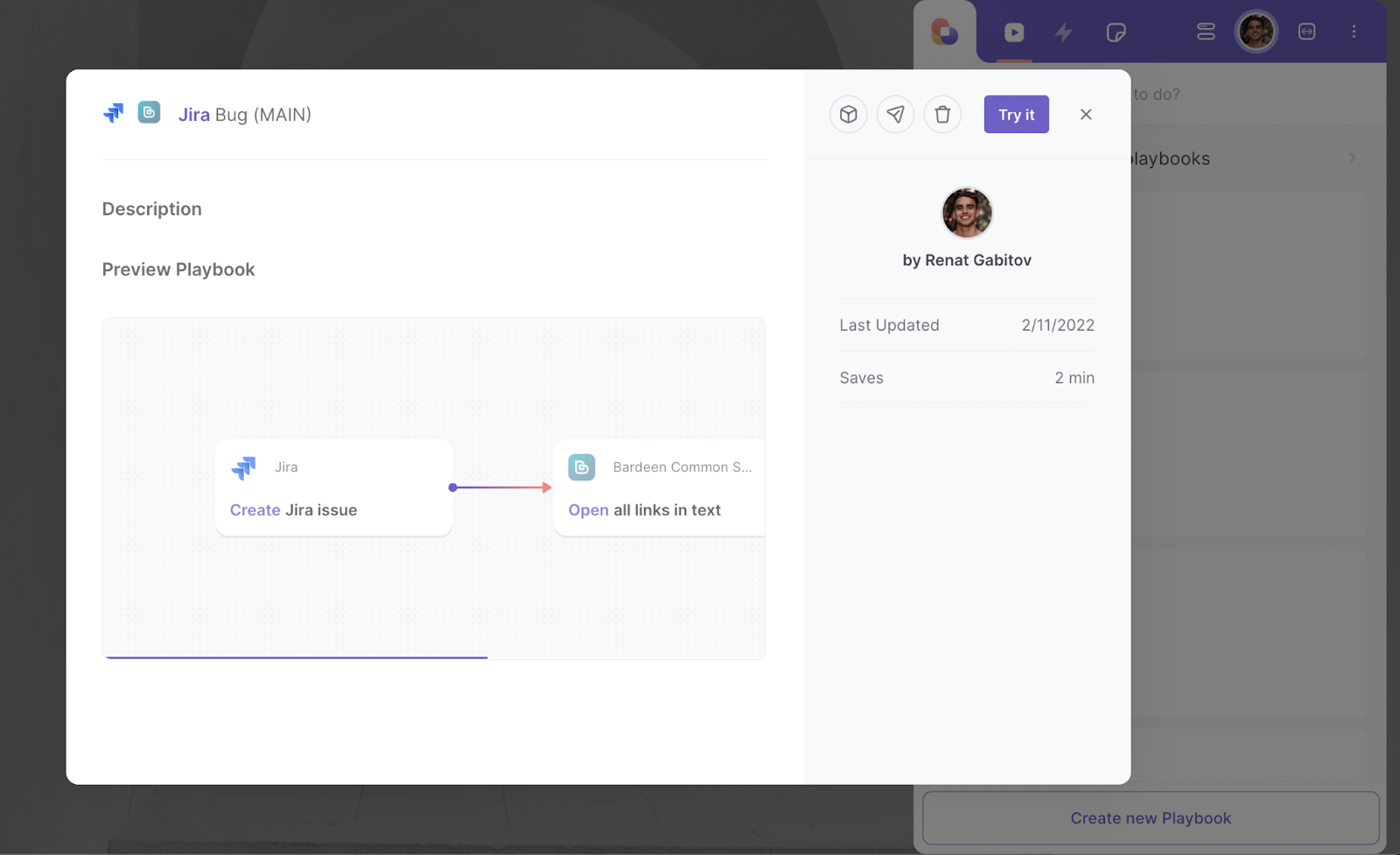The width and height of the screenshot is (1400, 855).
Task: Click the Bardeen Common icon in the second step
Action: (x=582, y=467)
